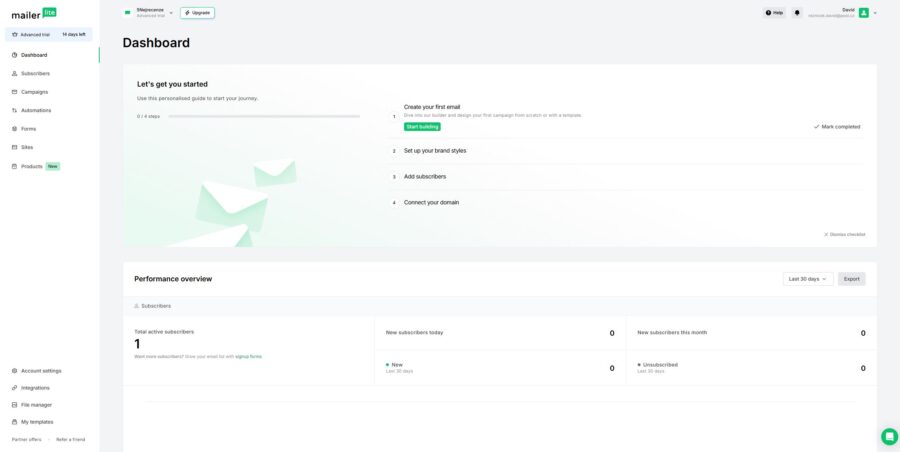Click the MailerLite logo

34,14
